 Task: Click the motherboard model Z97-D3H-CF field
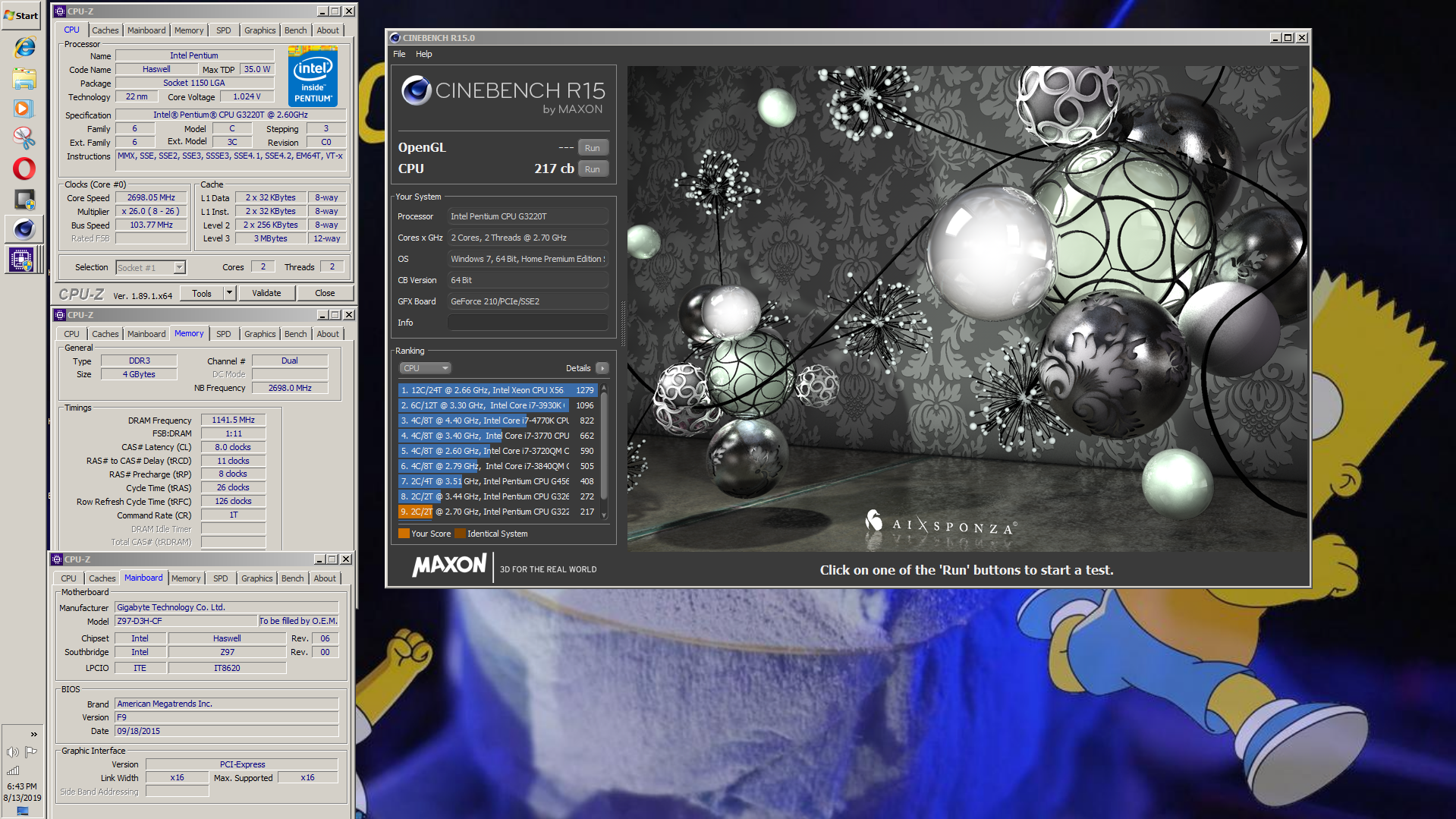pyautogui.click(x=185, y=621)
